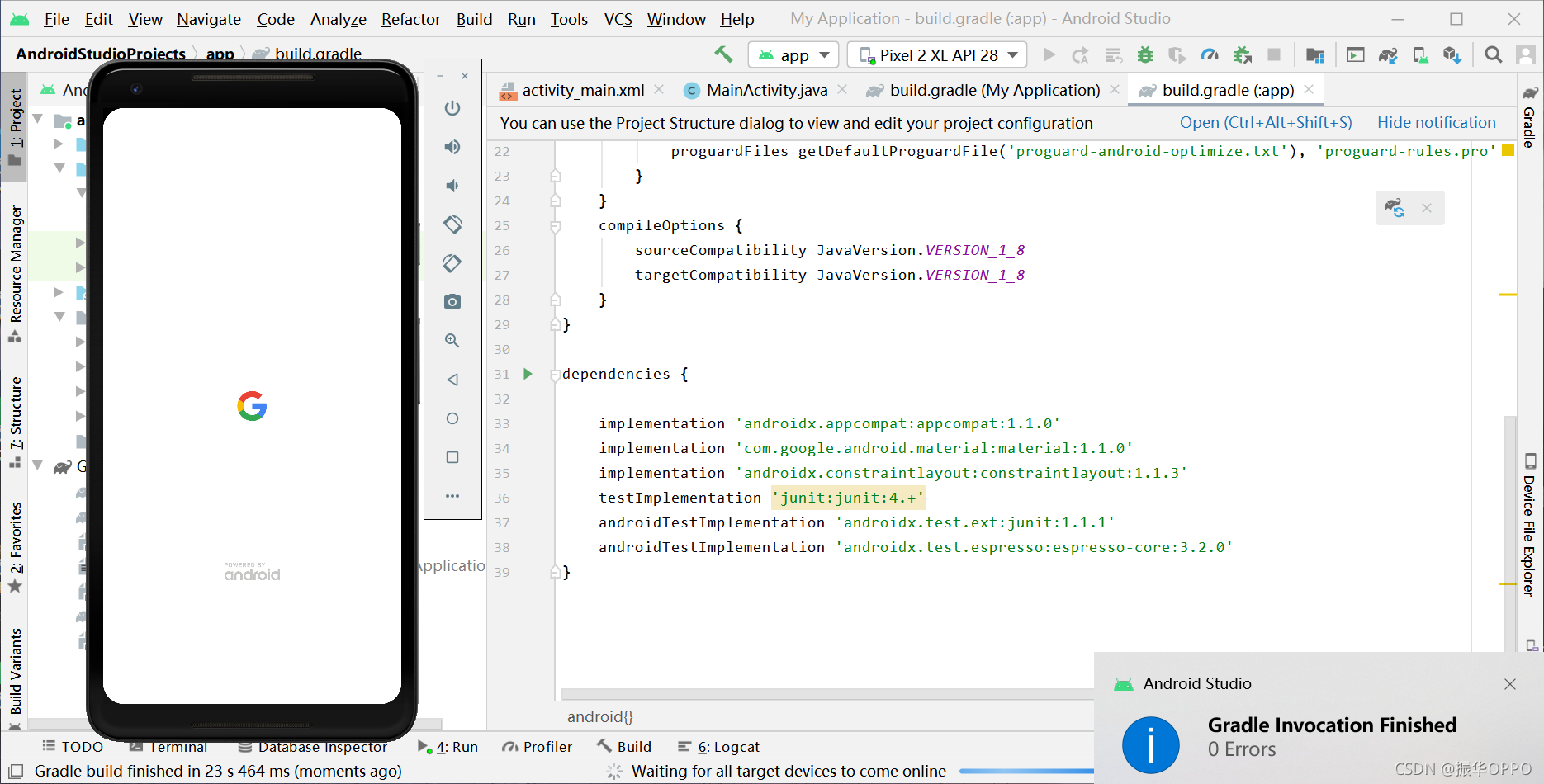Open the app run configuration dropdown

[793, 55]
